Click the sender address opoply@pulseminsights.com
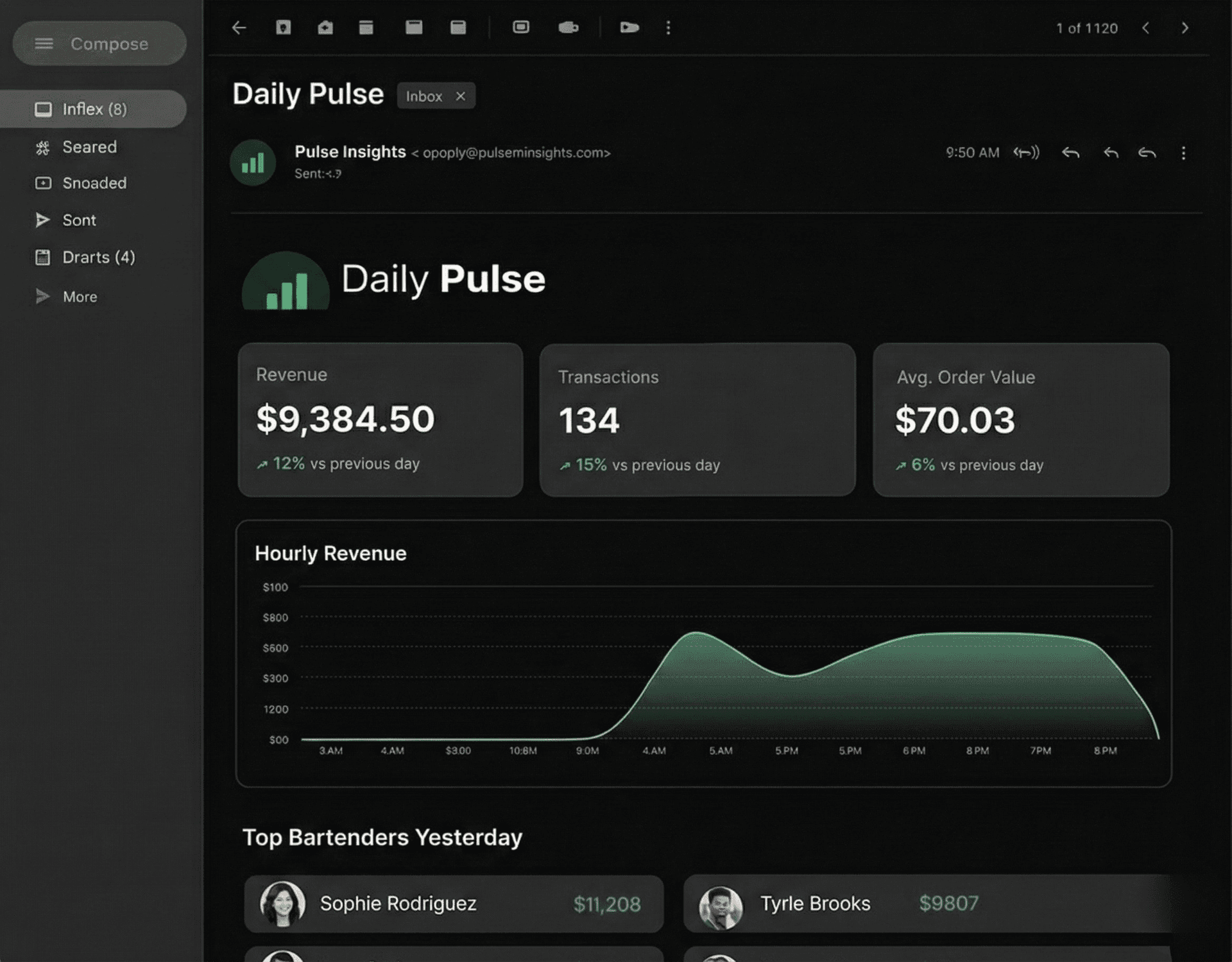 click(x=513, y=153)
